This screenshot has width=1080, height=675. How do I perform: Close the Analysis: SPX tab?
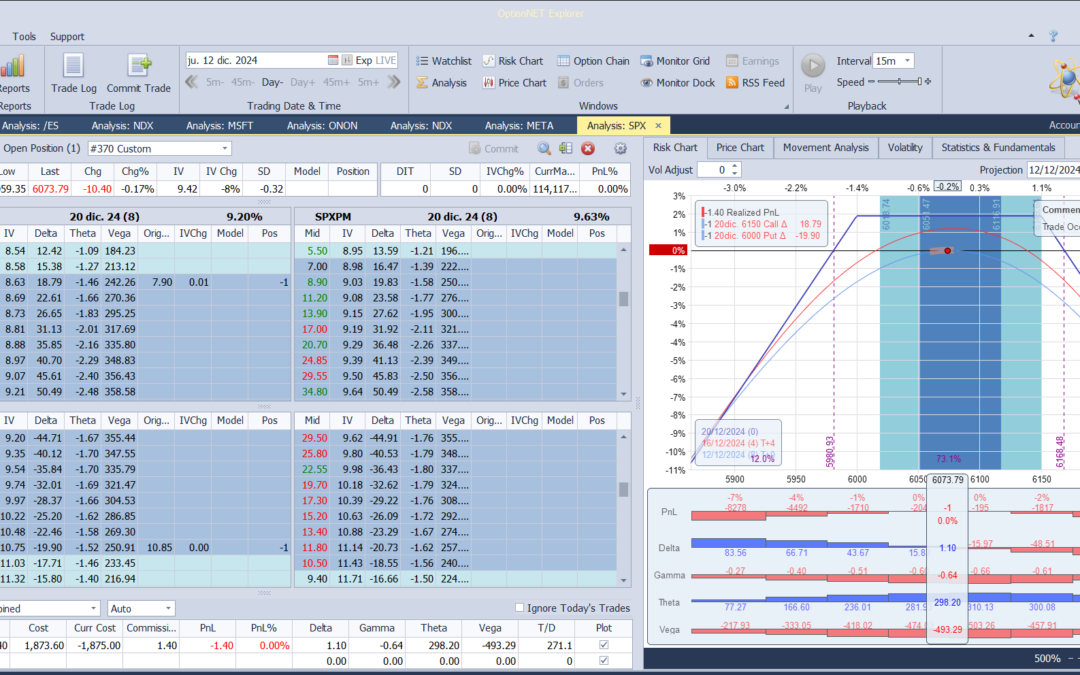(658, 125)
